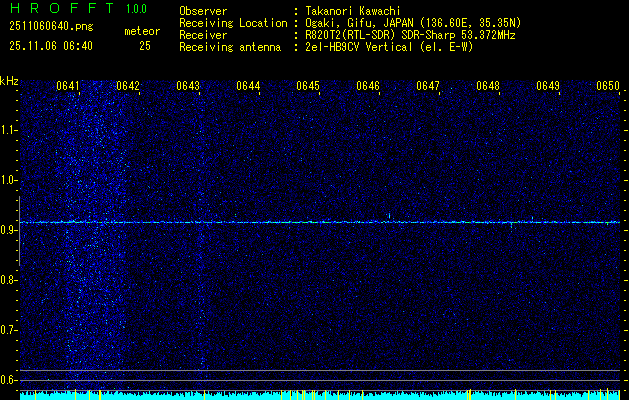Click the 0650 time marker
Screen dimensions: 629x400
608,86
